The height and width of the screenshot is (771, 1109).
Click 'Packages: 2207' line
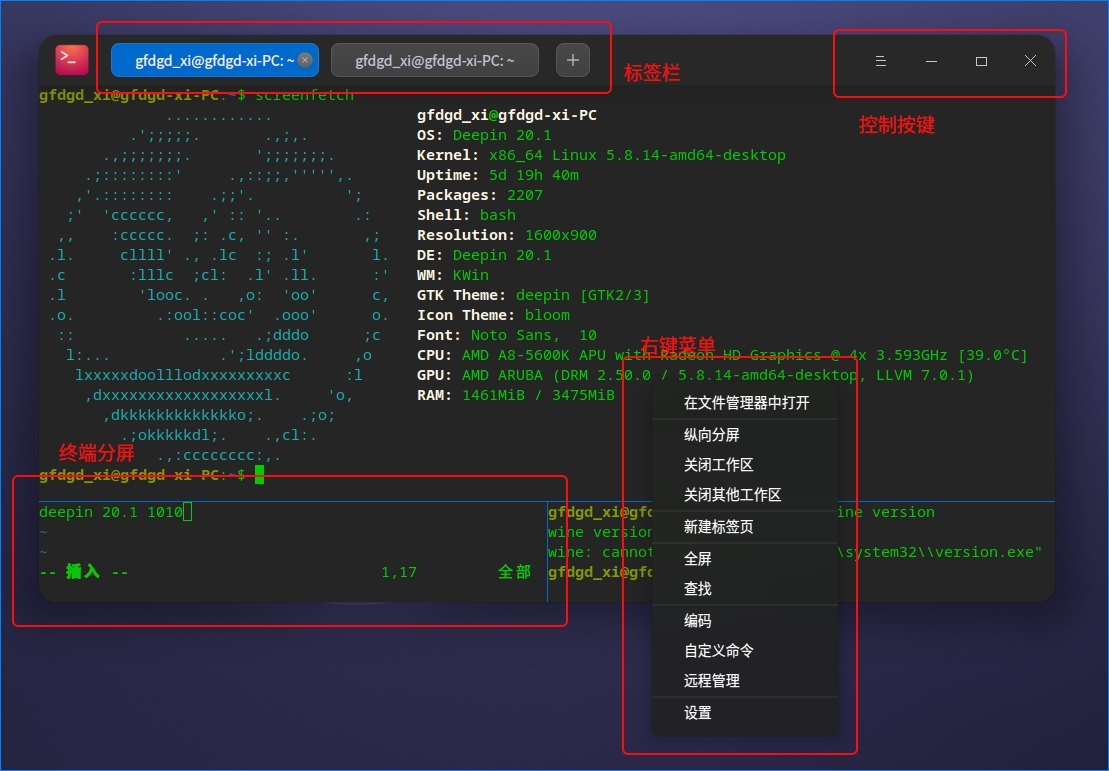pos(480,195)
